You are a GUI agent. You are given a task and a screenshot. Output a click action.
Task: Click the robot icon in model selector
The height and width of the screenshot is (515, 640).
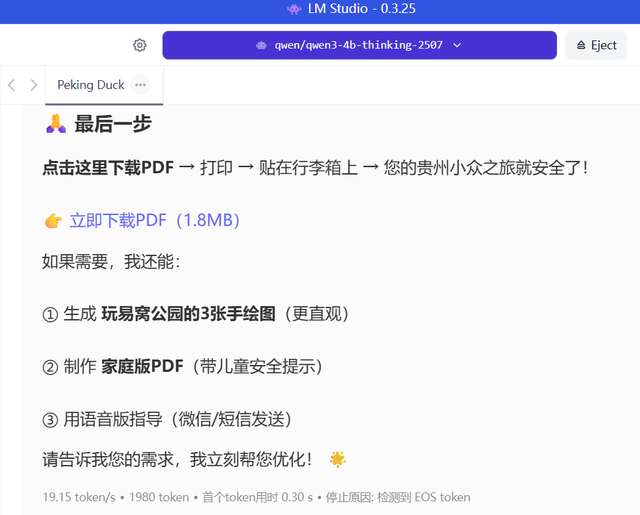261,45
